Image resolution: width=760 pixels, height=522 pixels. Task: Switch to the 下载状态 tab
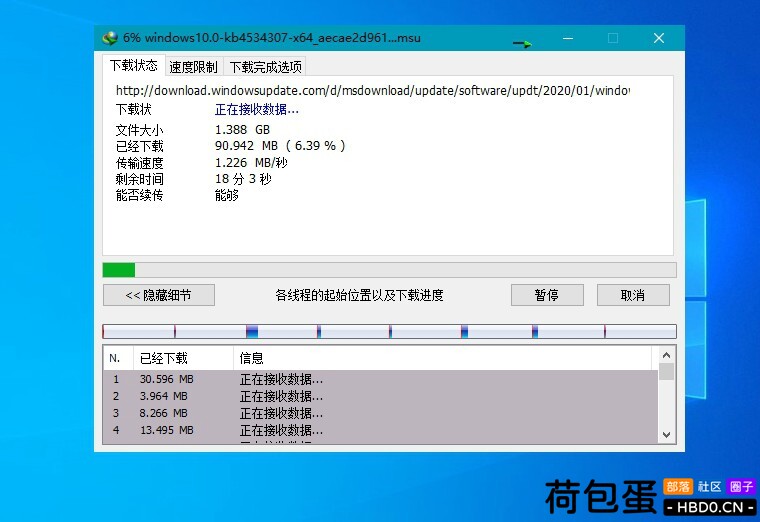pyautogui.click(x=134, y=65)
